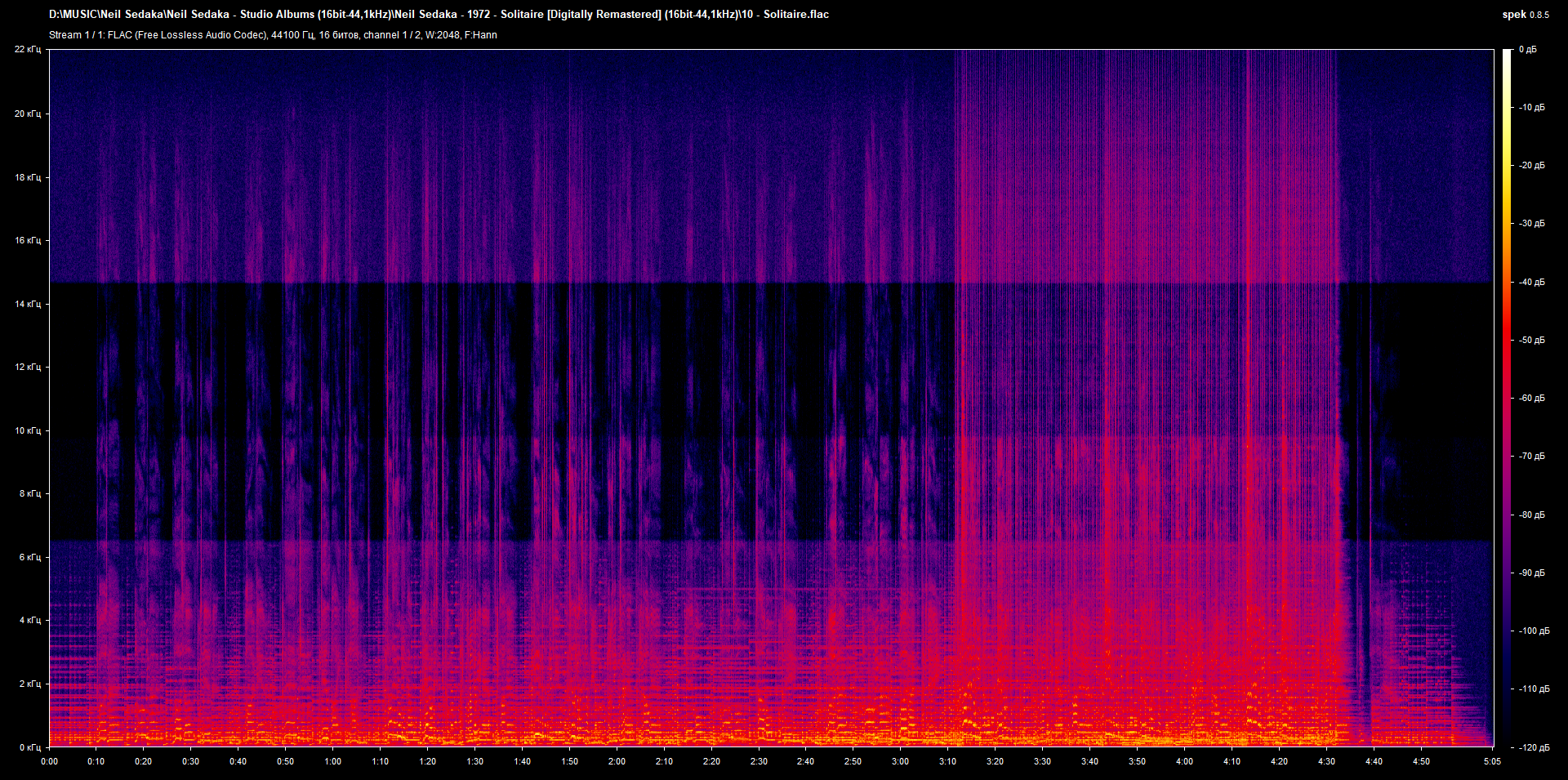
Task: Click the -30 дБ level scale label
Action: [x=1531, y=223]
